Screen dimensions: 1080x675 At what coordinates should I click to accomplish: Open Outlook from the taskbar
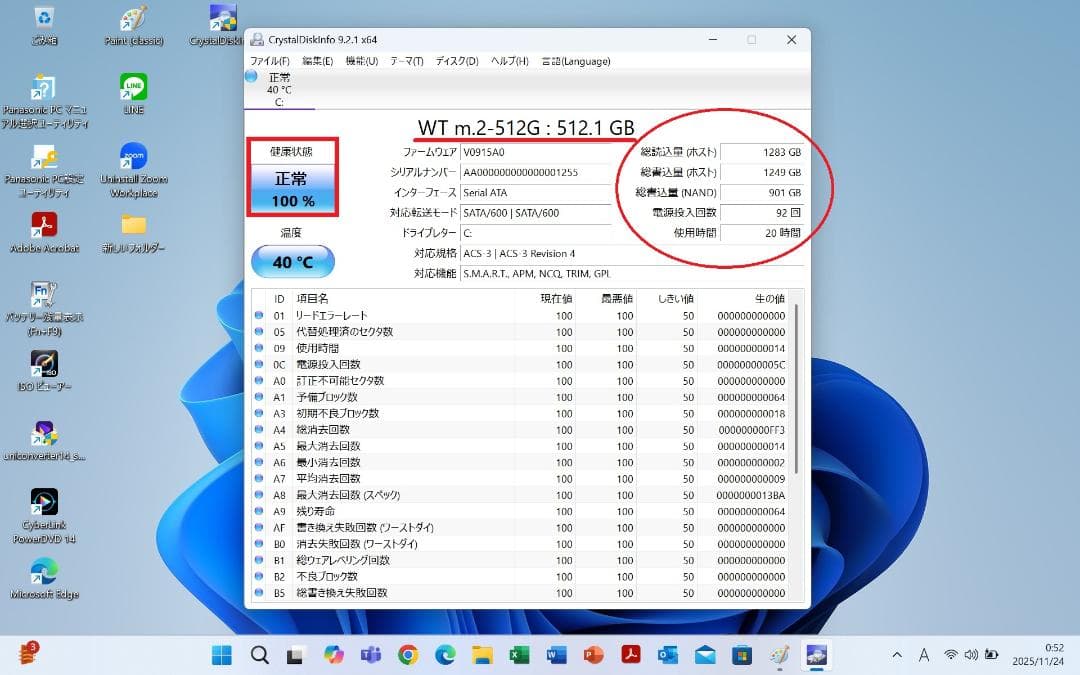668,655
